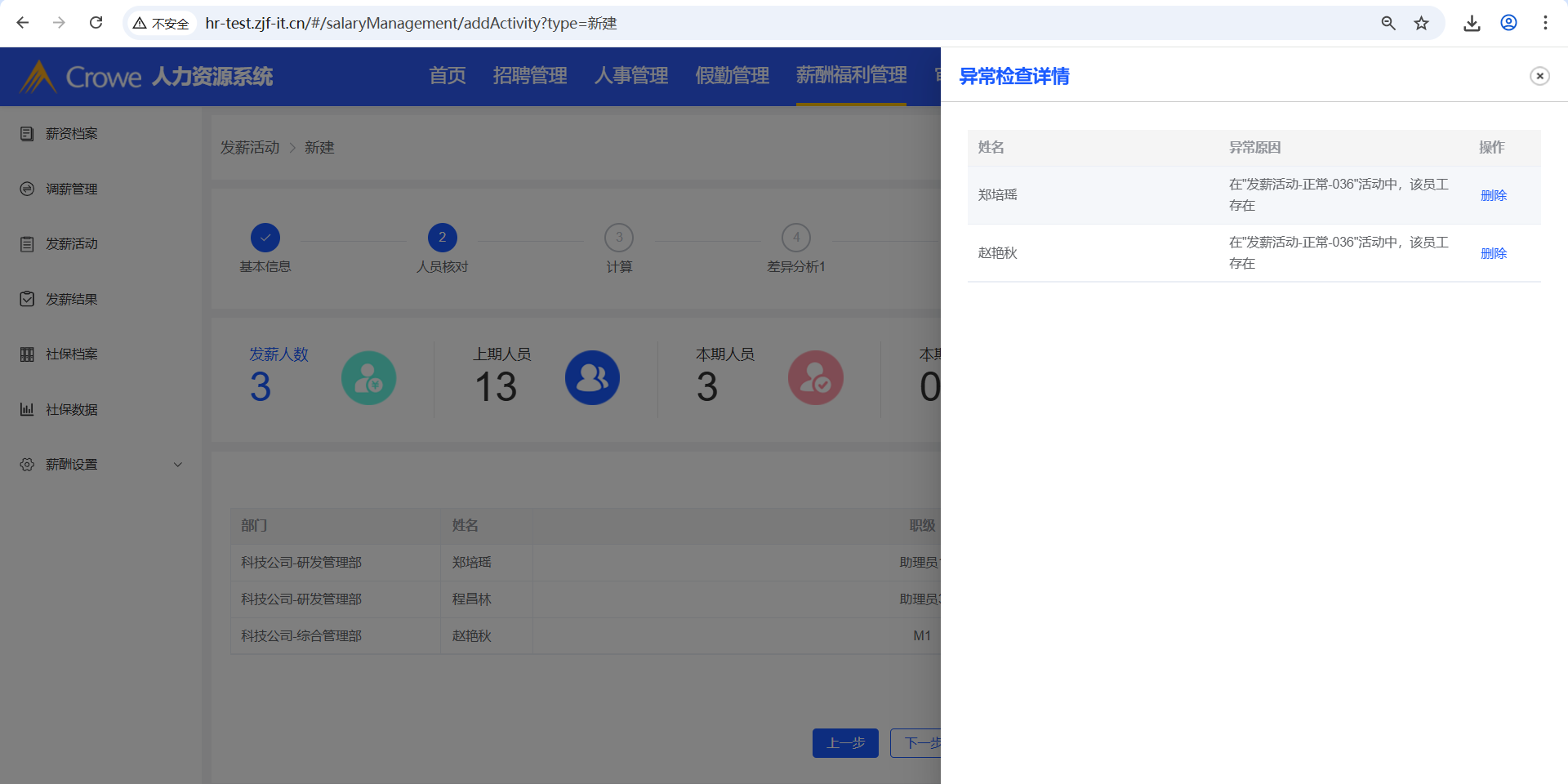The width and height of the screenshot is (1568, 784).
Task: Open the 招聘管理 top menu
Action: pos(530,76)
